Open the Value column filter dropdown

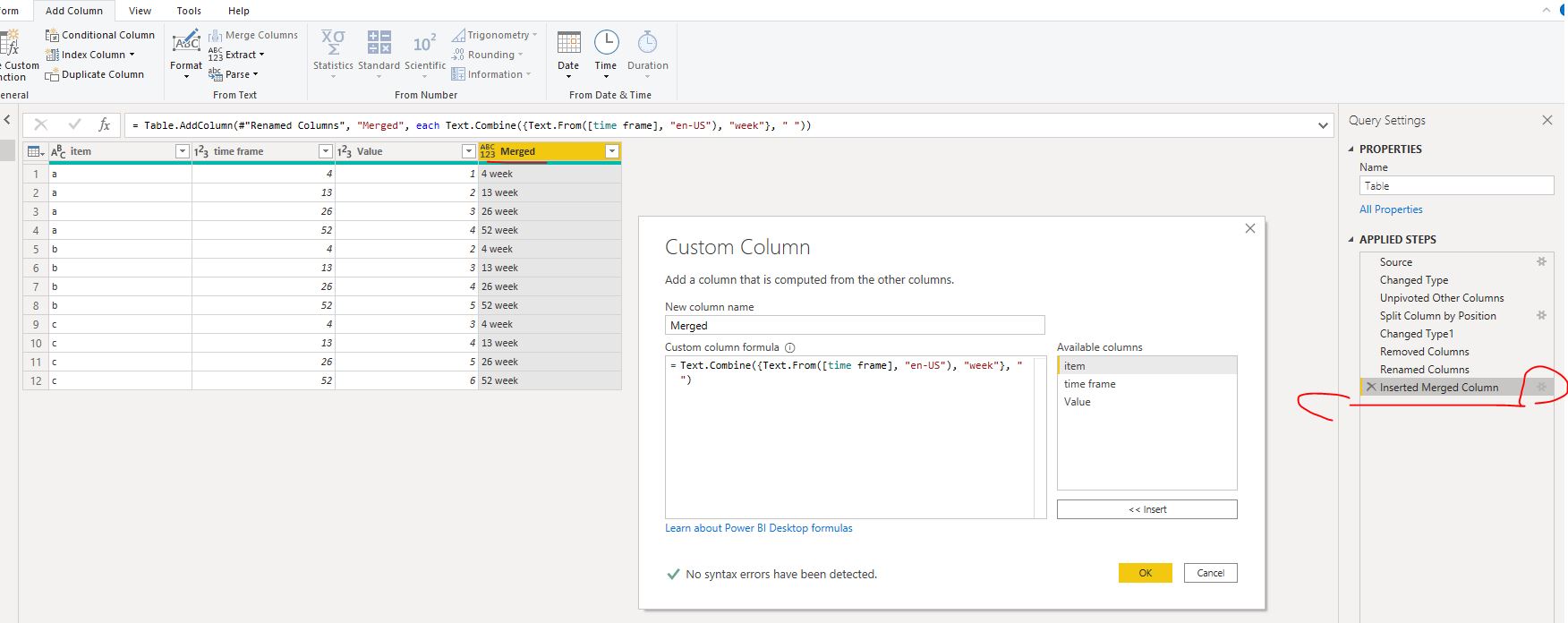[468, 151]
